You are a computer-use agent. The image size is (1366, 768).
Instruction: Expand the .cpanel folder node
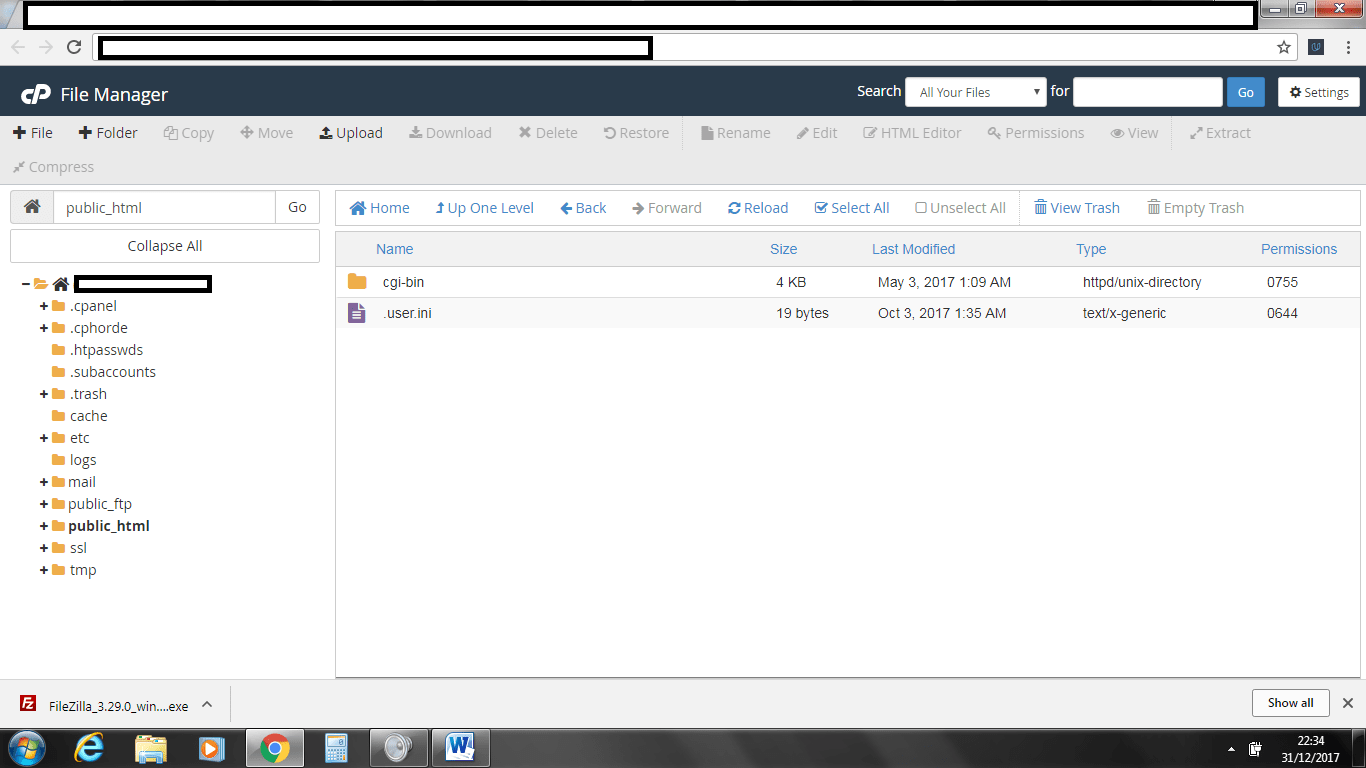(x=44, y=306)
